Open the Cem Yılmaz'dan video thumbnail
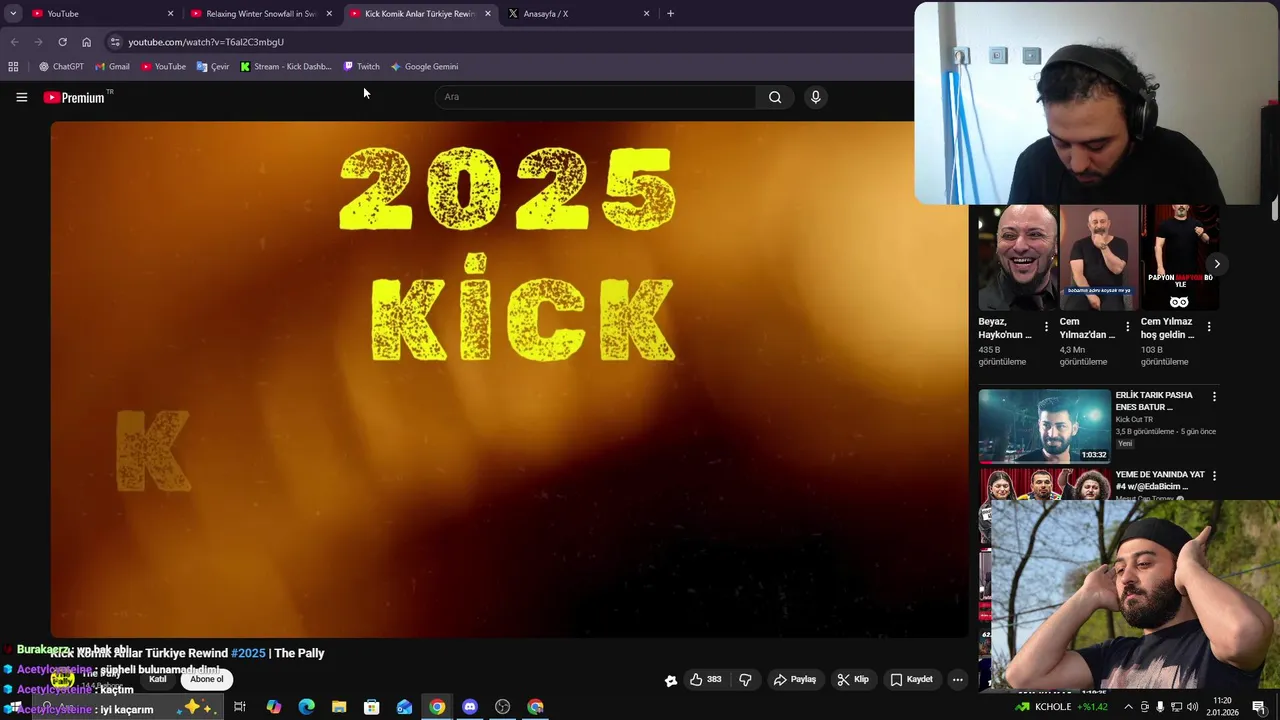 click(1098, 258)
